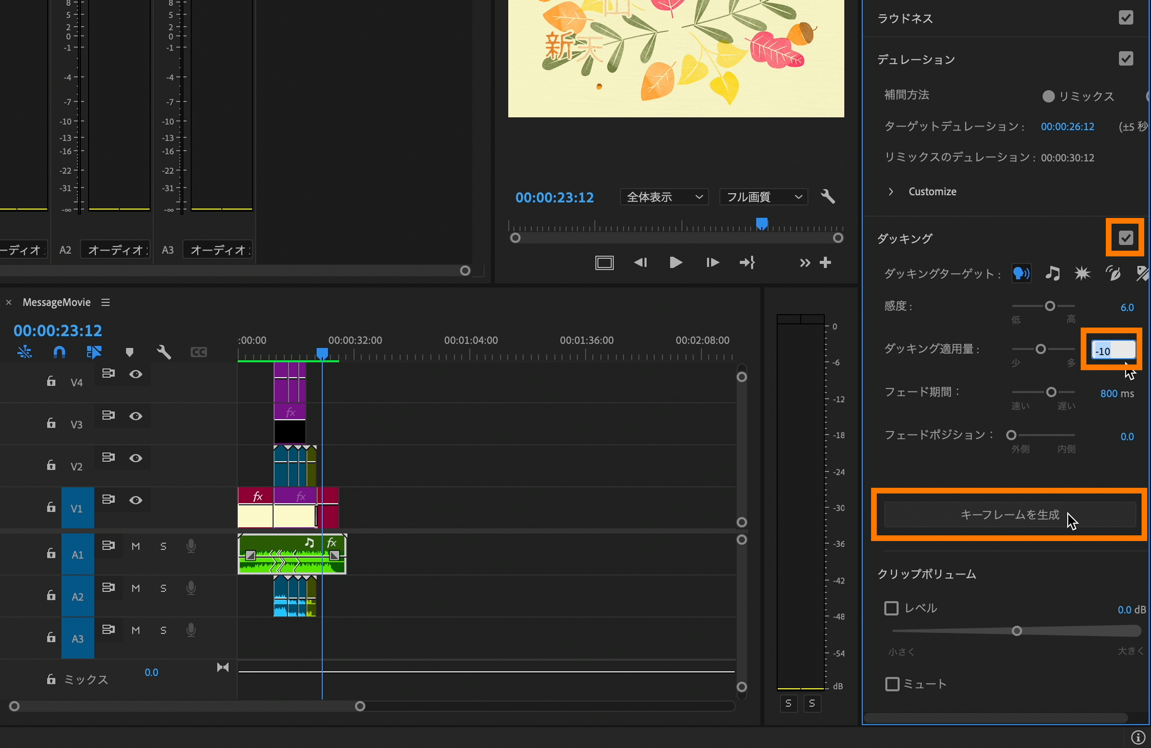Enable voice-over record on A1
Screen dimensions: 1151x748
[x=191, y=546]
